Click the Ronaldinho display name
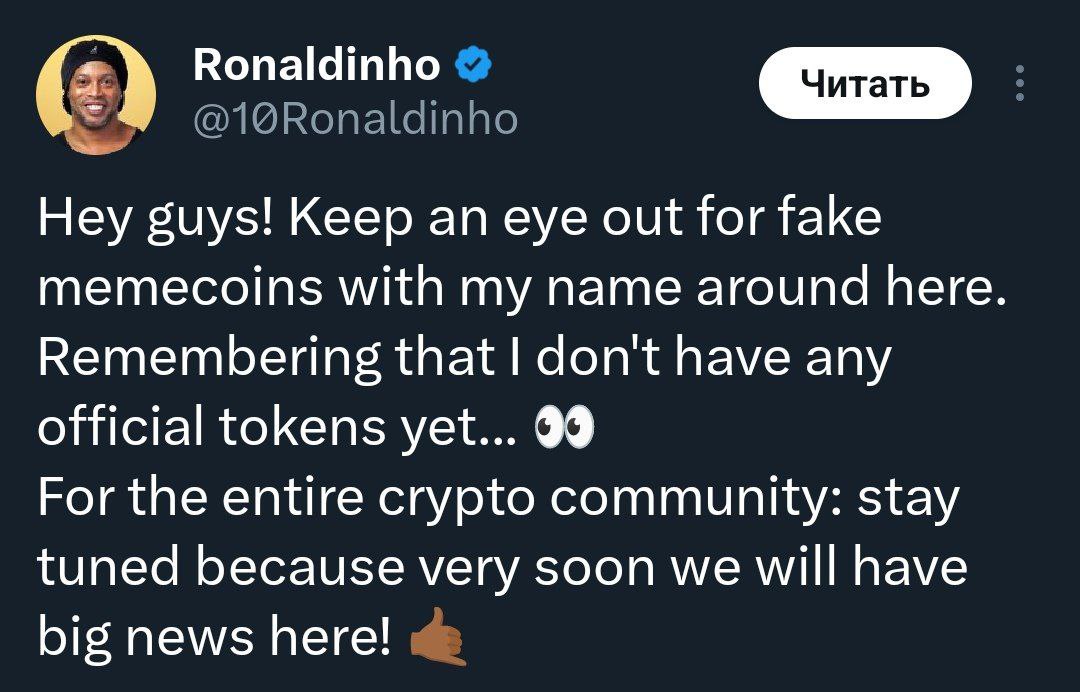This screenshot has height=692, width=1080. (315, 66)
